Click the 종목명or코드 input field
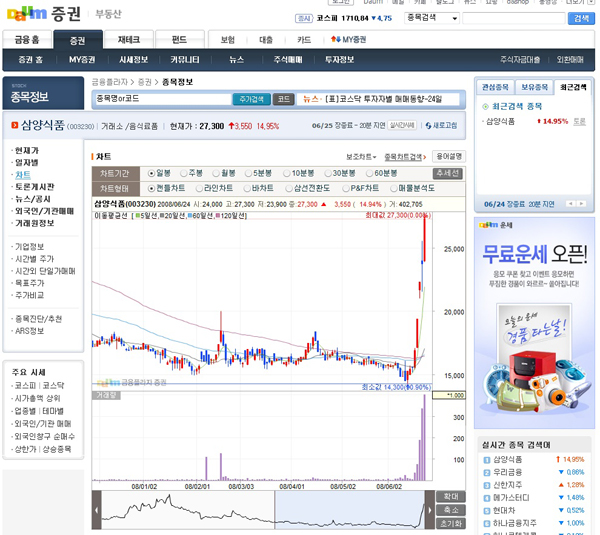Screen dimensions: 600x535 (163, 99)
